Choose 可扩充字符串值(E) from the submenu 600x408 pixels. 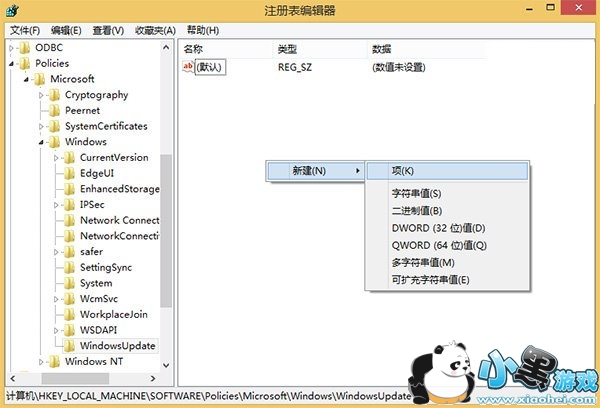pos(447,280)
